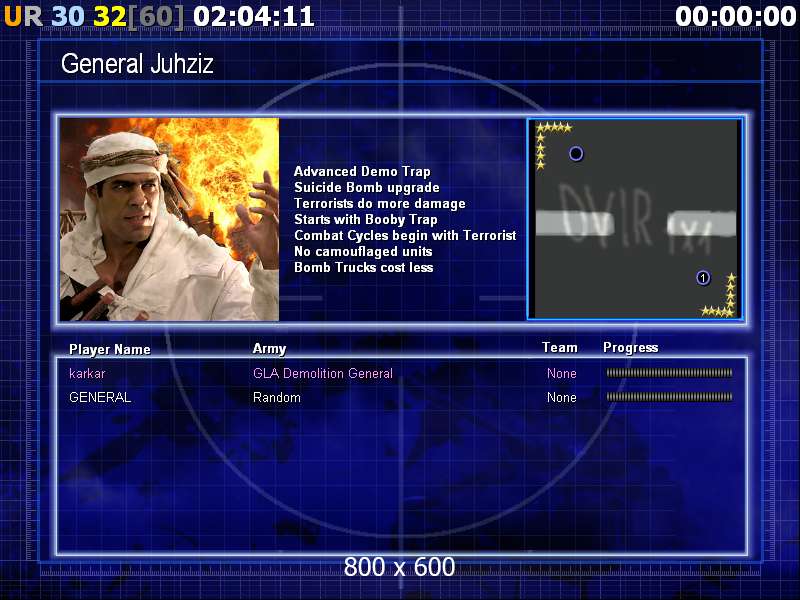
Task: Click the 800 x 600 resolution label
Action: 399,567
